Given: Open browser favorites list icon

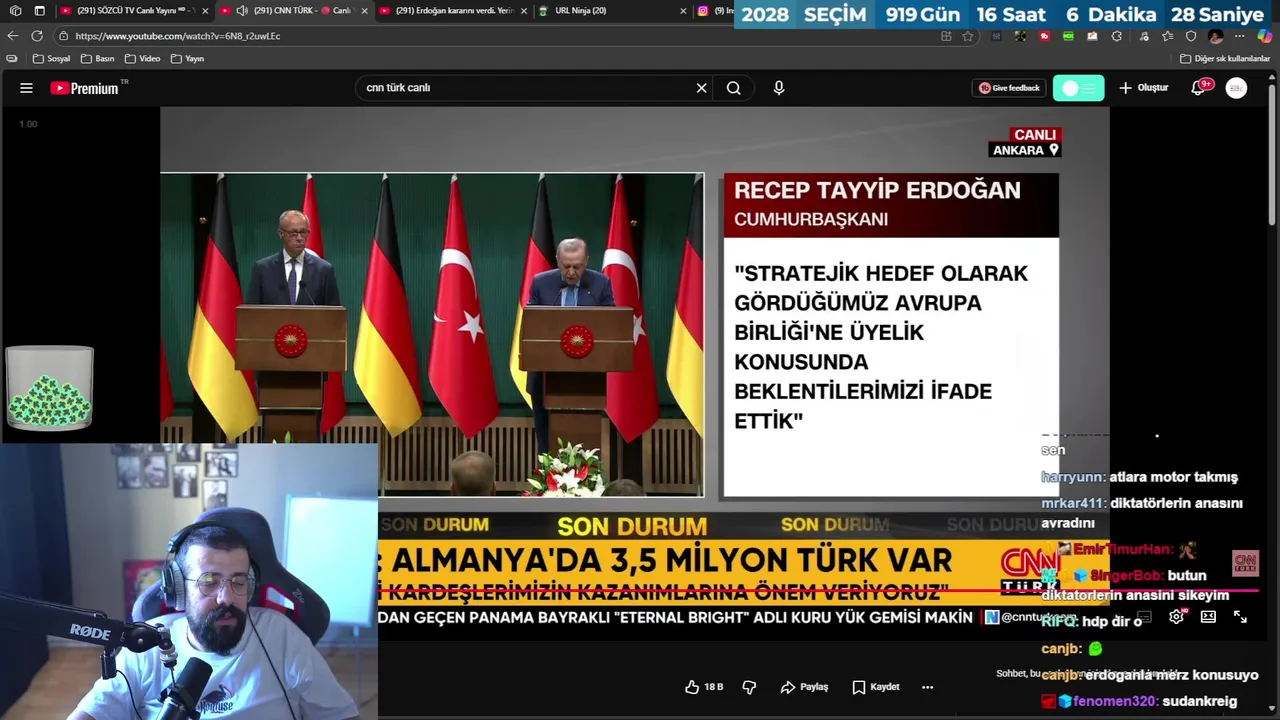Looking at the screenshot, I should click(1167, 36).
